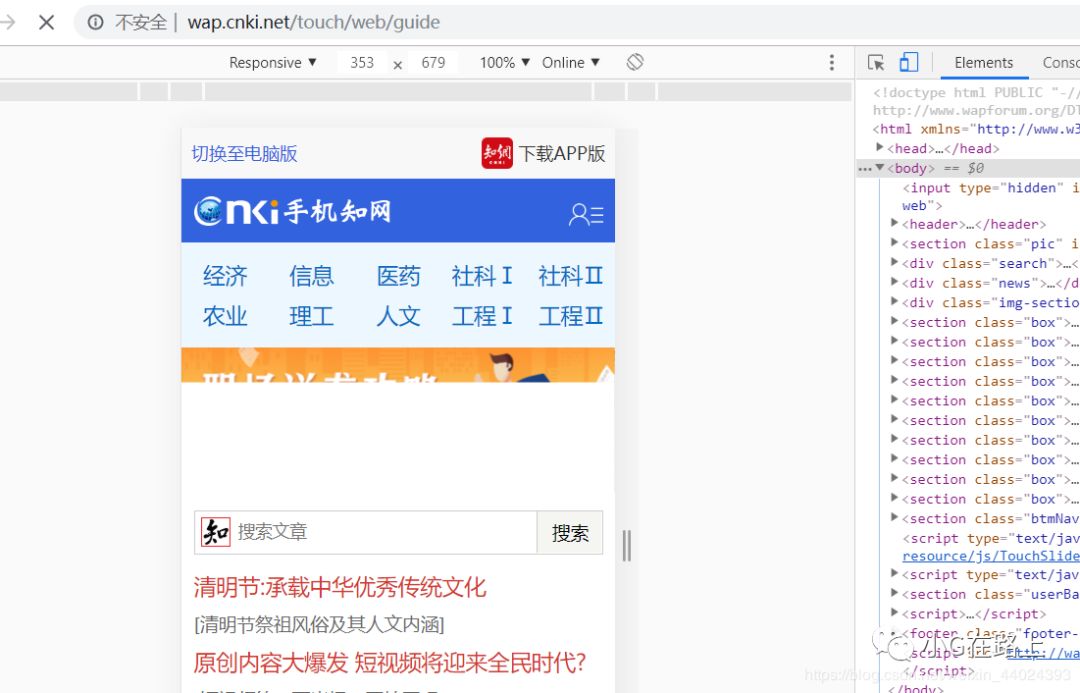1080x693 pixels.
Task: Click the address bar URL wap.cnki.net
Action: (314, 23)
